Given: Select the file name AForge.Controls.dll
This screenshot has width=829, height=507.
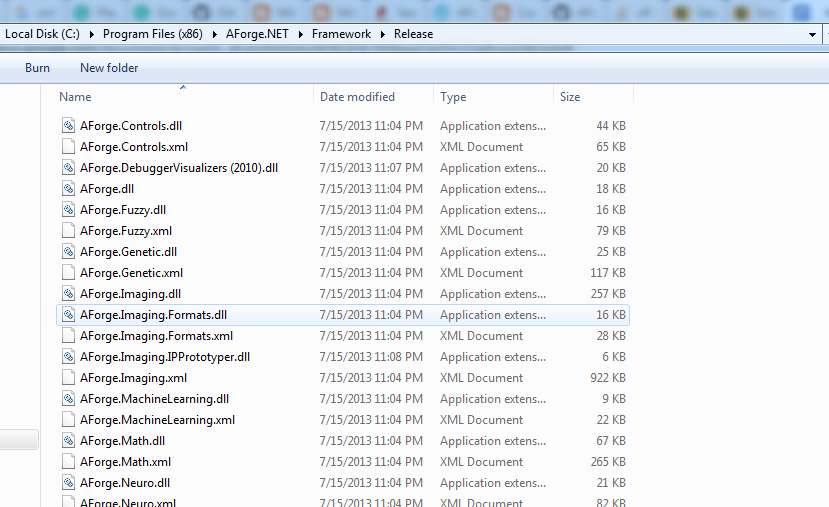Looking at the screenshot, I should (131, 126).
